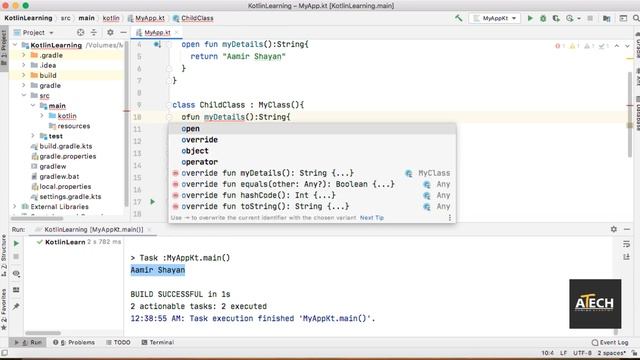Collapse the main folder
The width and height of the screenshot is (640, 360).
(33, 106)
